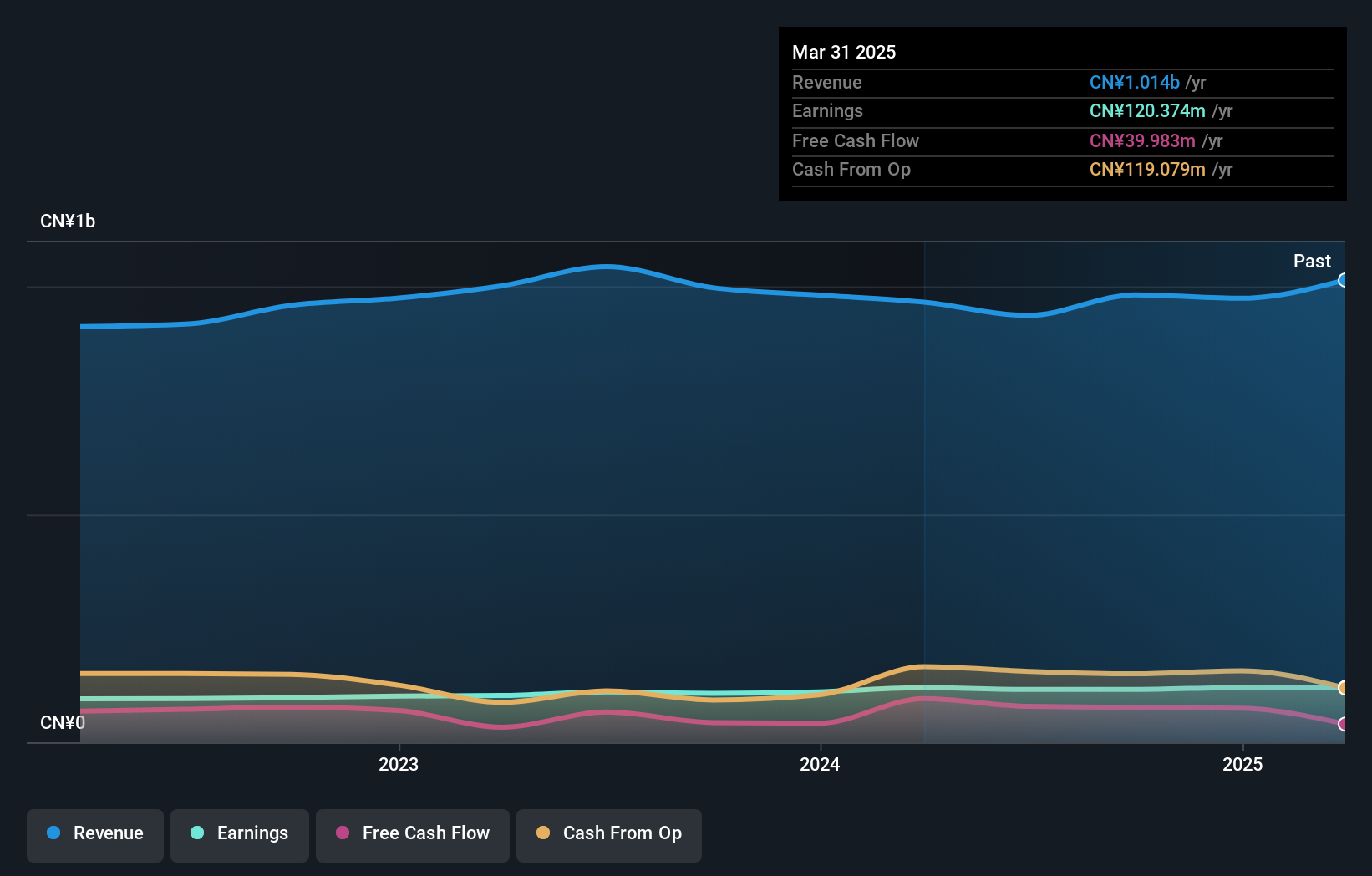The image size is (1372, 876).
Task: Click the orange Cash From Op legend dot
Action: point(543,833)
